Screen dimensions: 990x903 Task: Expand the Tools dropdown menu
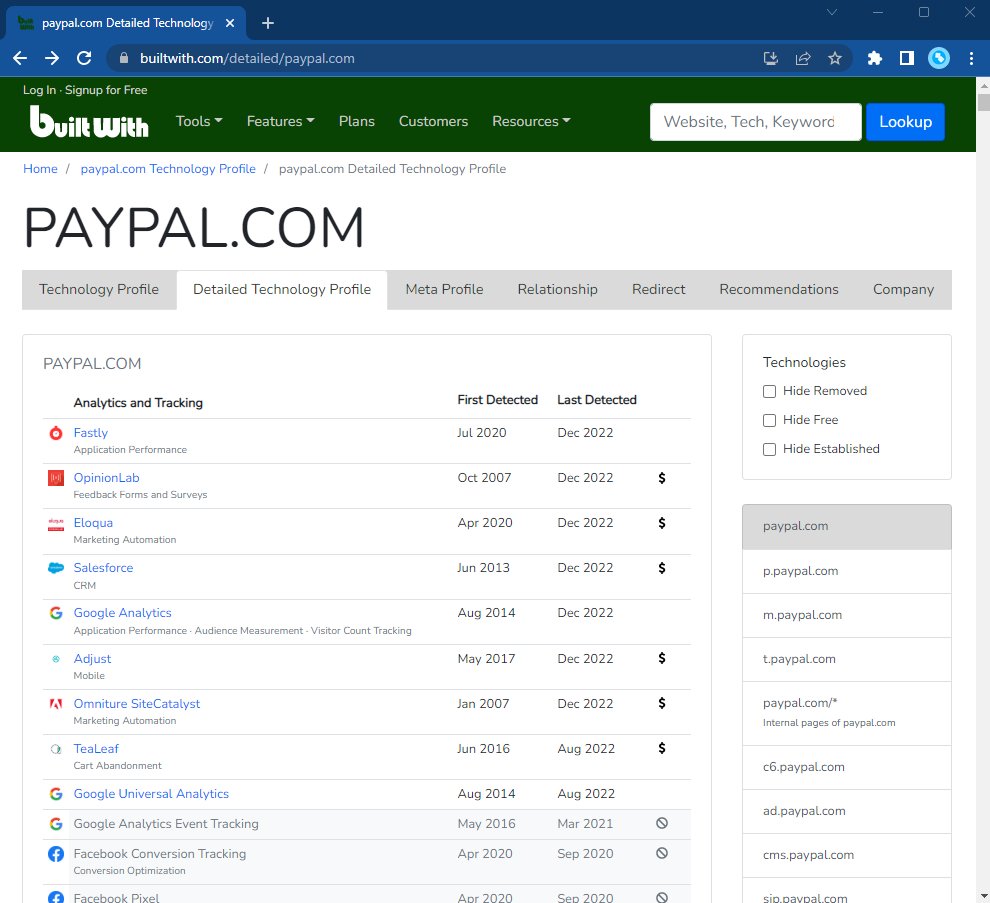coord(199,121)
